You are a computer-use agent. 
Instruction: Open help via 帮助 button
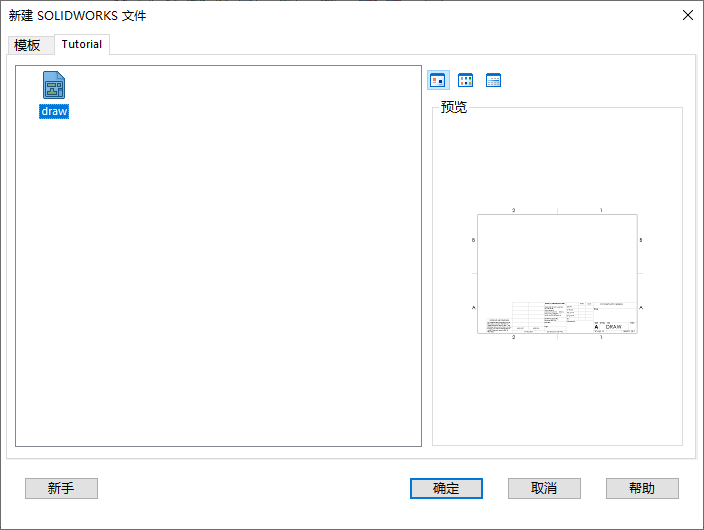642,488
